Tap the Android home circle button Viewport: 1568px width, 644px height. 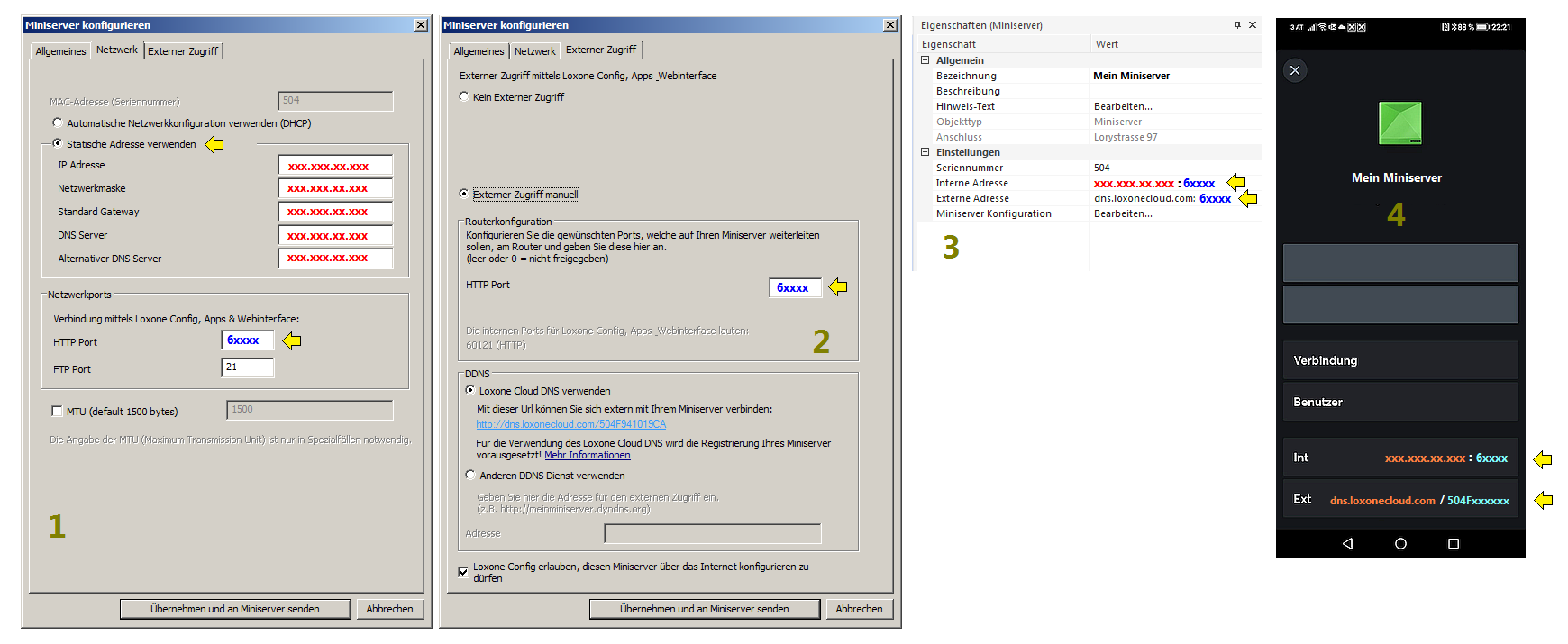(1400, 544)
